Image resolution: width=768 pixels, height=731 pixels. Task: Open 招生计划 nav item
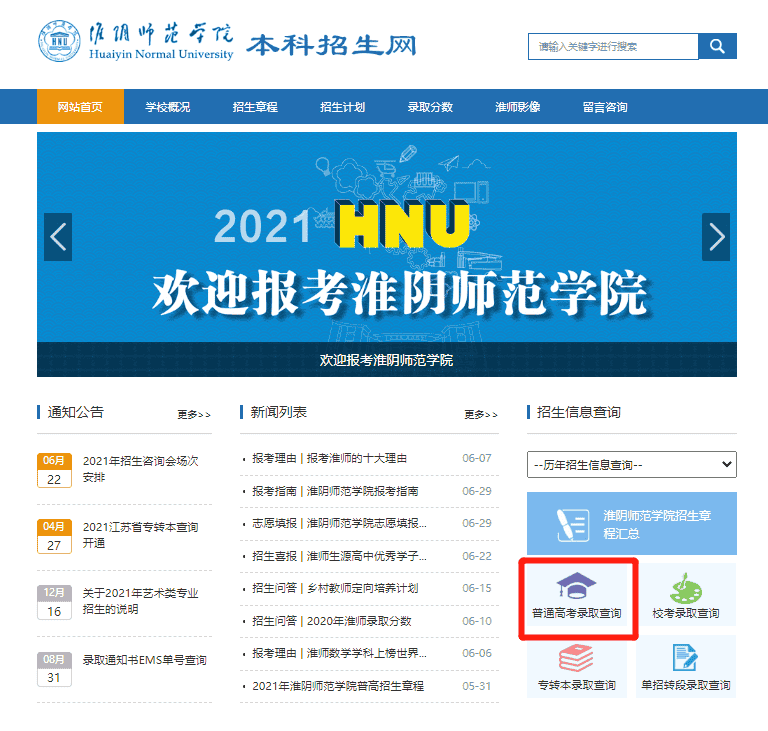click(342, 106)
